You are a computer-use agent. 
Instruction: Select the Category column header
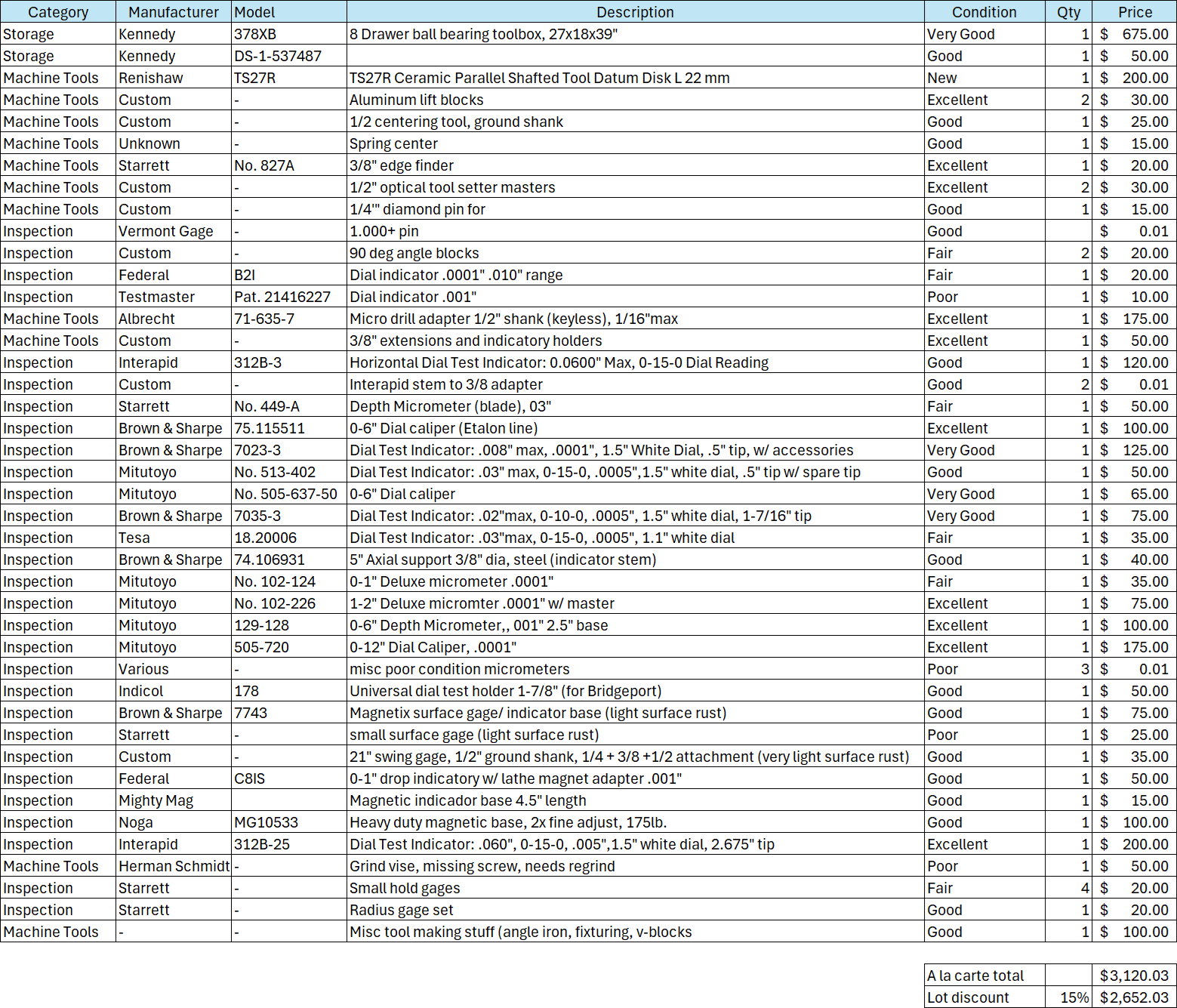tap(58, 12)
